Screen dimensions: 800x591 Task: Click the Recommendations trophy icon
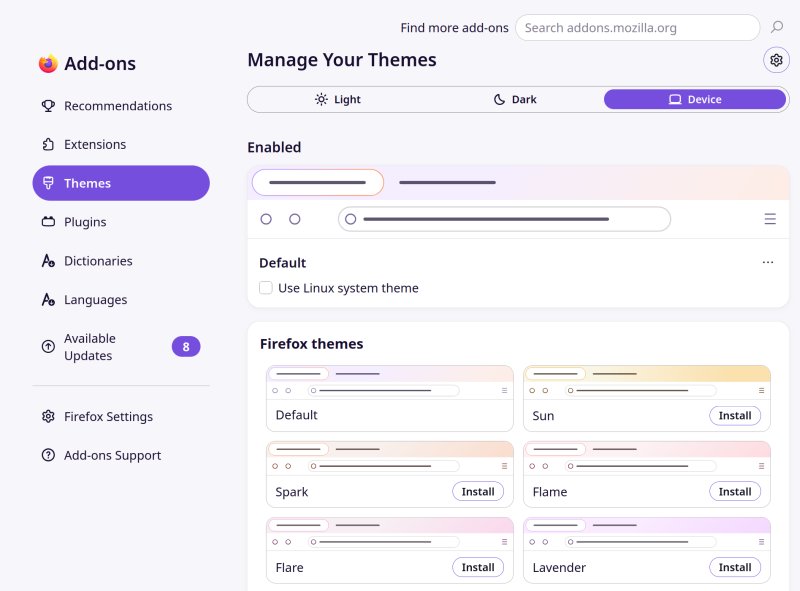[x=48, y=106]
